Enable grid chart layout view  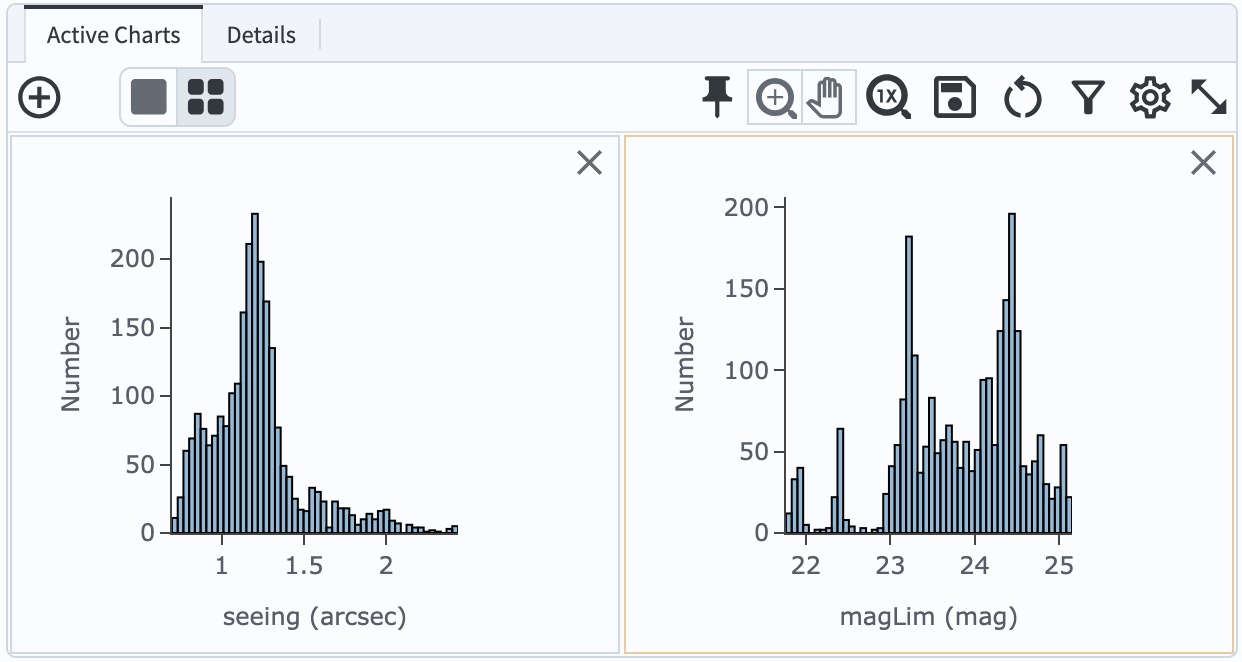click(x=205, y=98)
